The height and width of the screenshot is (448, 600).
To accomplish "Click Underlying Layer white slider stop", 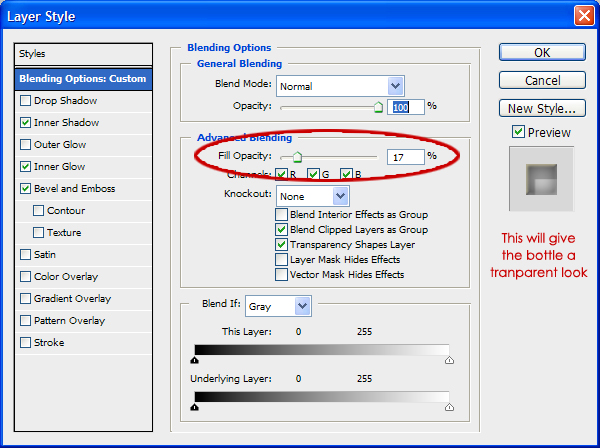I will point(449,407).
